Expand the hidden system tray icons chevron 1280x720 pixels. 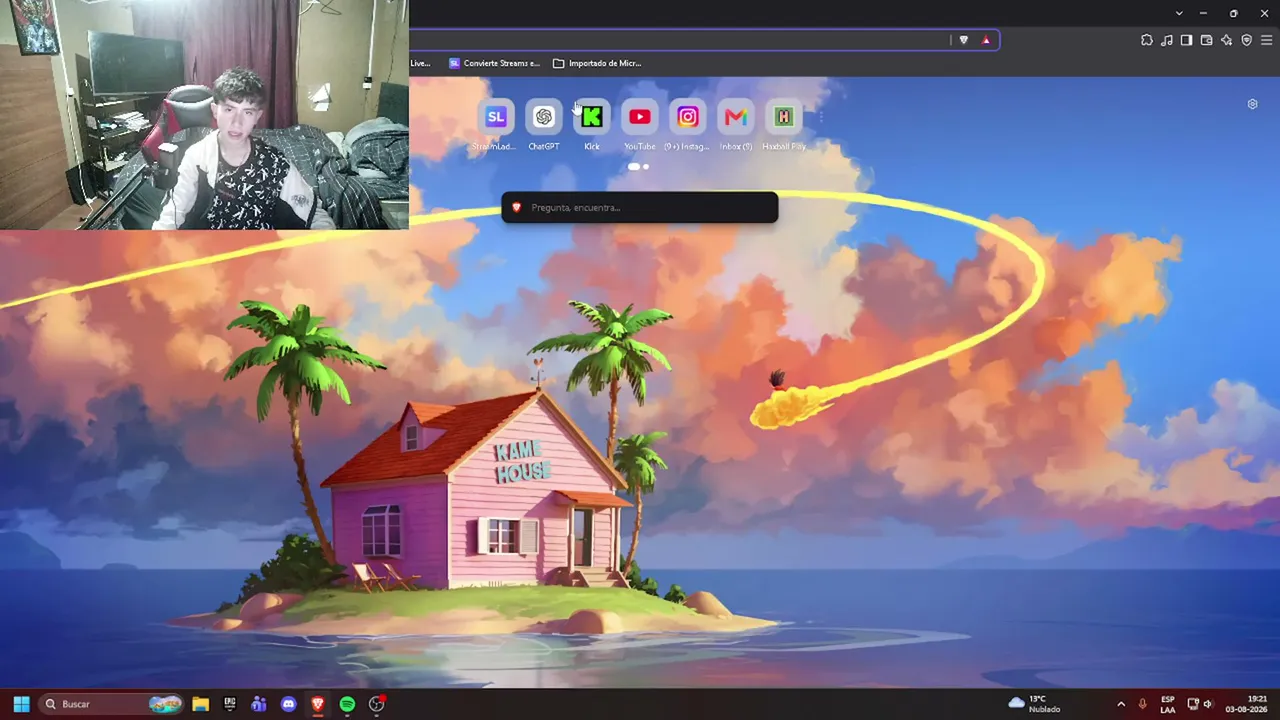pyautogui.click(x=1121, y=704)
